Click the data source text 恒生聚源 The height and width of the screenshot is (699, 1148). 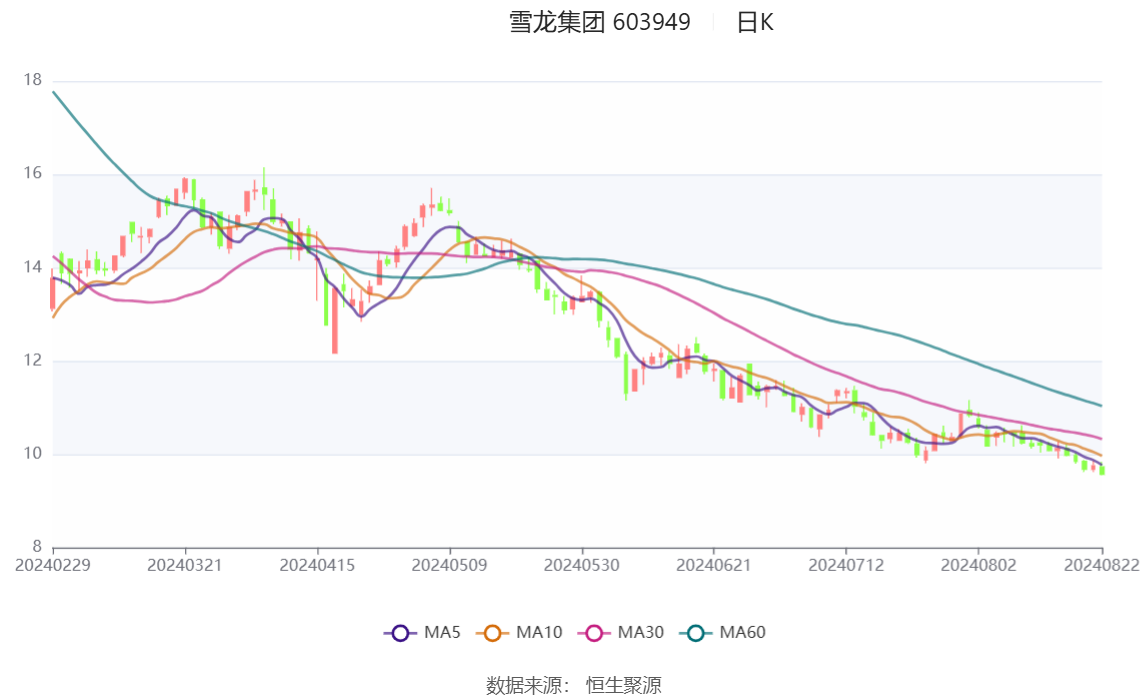click(x=624, y=685)
